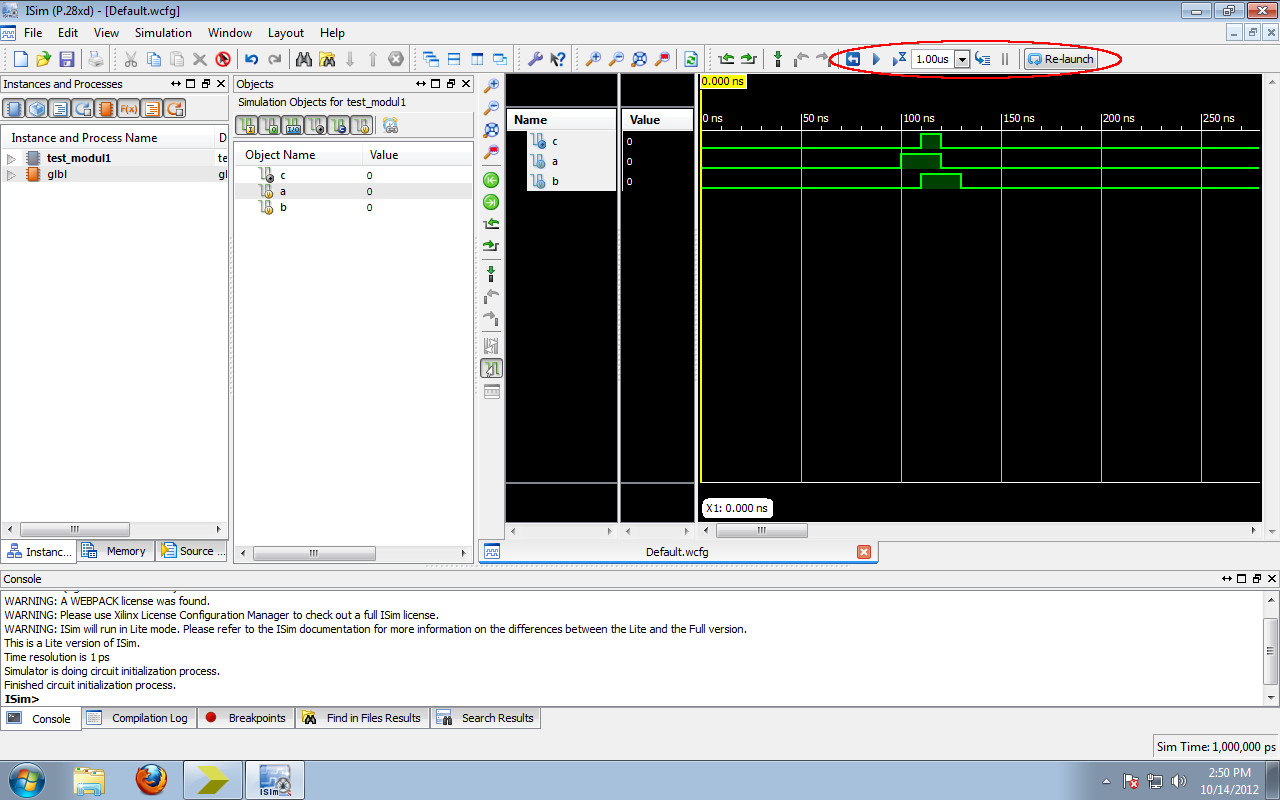Run the simulation using the Run icon
Screen dimensions: 1280x800
click(x=876, y=59)
